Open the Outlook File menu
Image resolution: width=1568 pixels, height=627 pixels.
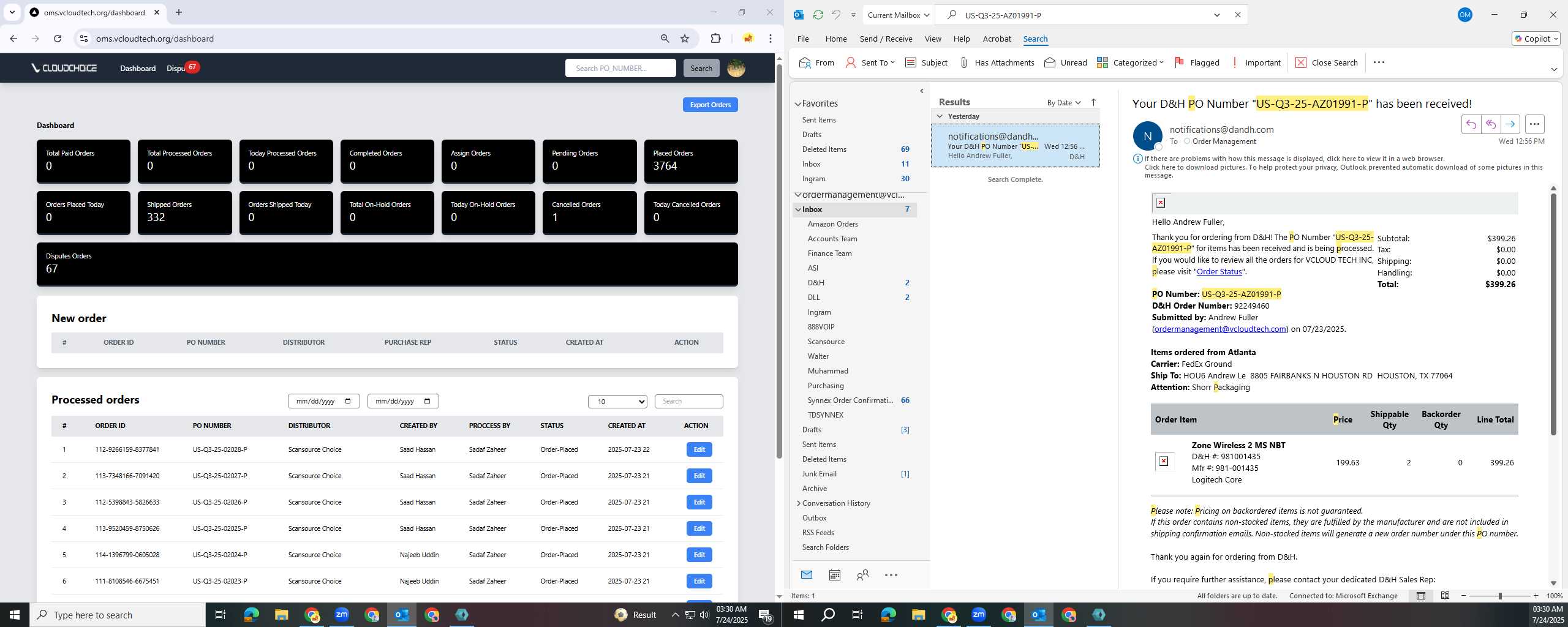(x=803, y=39)
